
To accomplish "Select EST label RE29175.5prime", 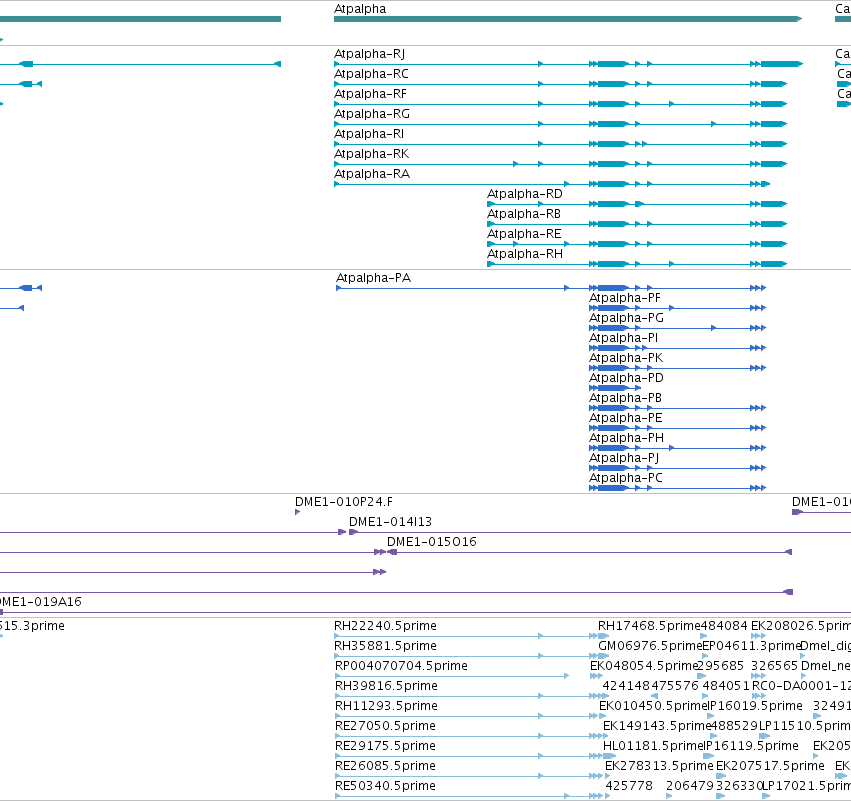I will (x=385, y=747).
